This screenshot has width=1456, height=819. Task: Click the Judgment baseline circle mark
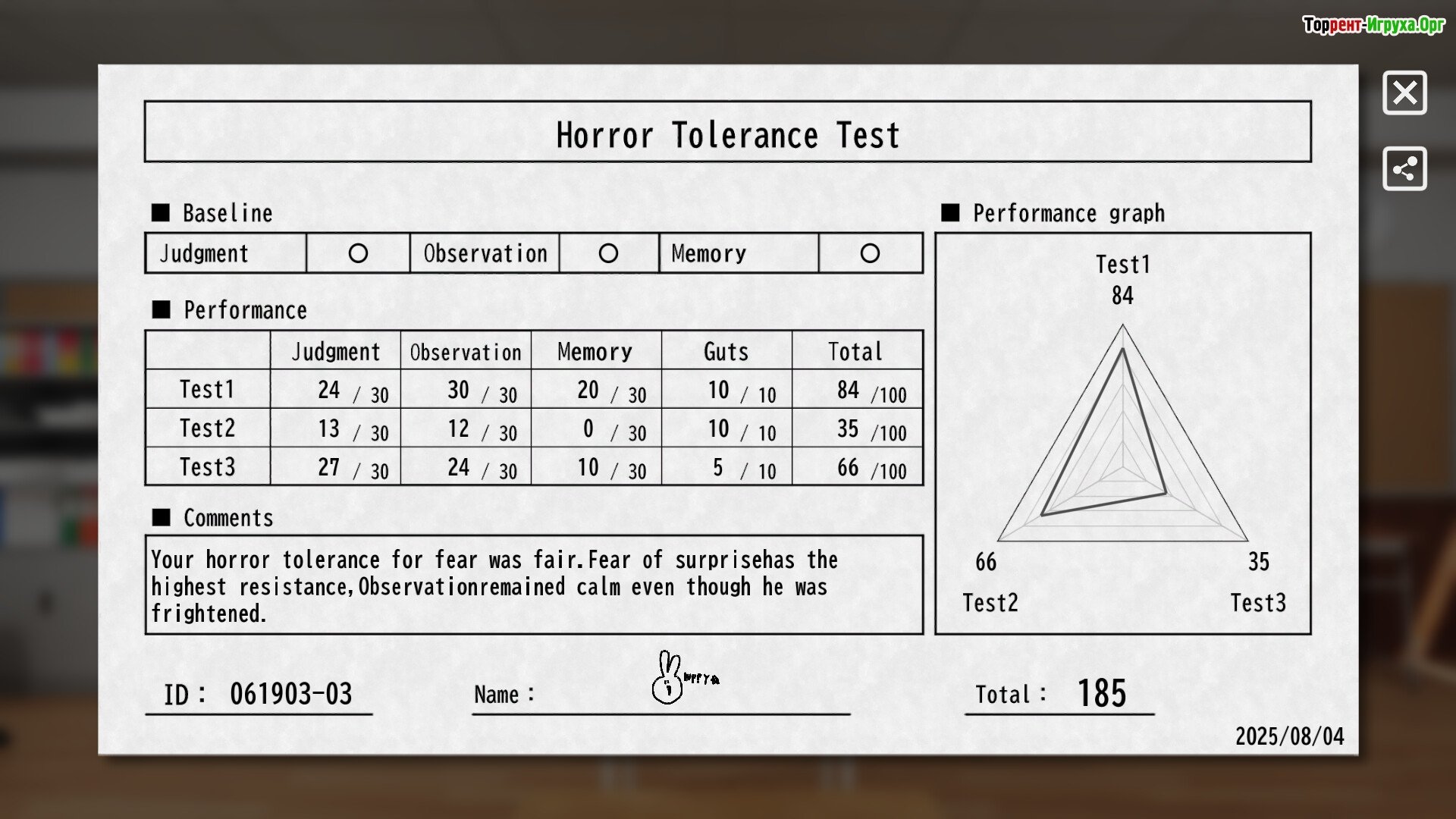click(x=358, y=253)
